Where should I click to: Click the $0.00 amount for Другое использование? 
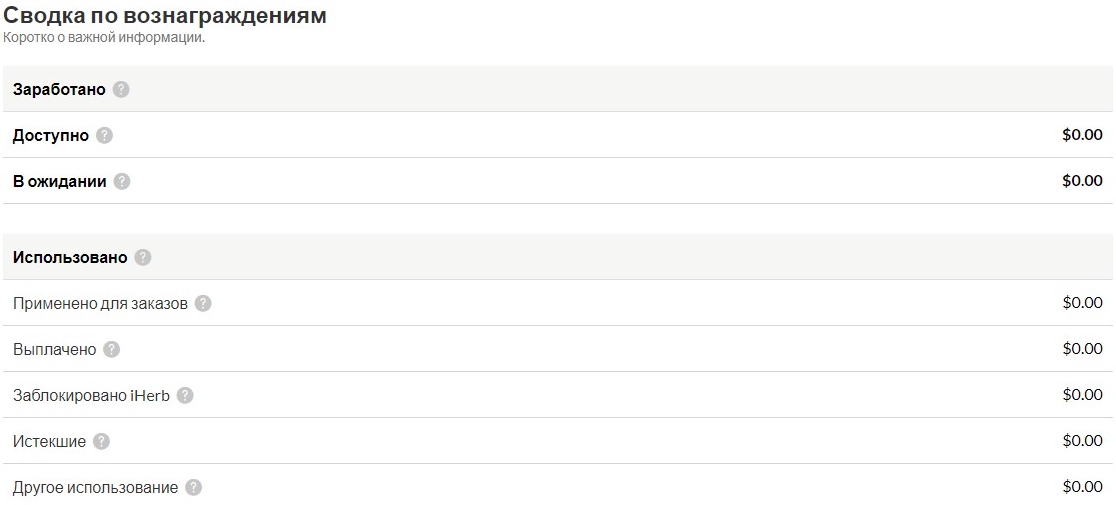click(1082, 487)
